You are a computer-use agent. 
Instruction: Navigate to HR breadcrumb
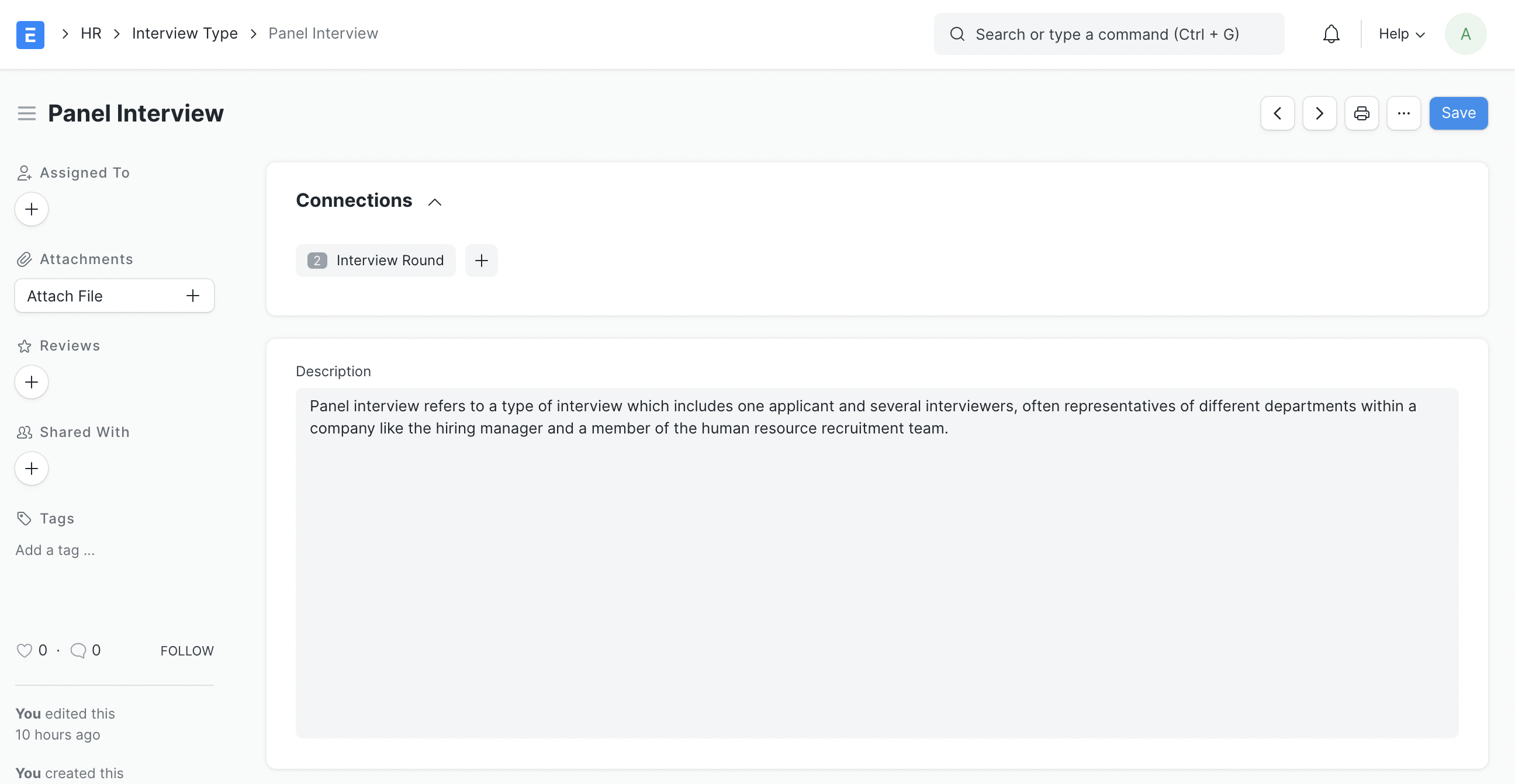click(91, 33)
